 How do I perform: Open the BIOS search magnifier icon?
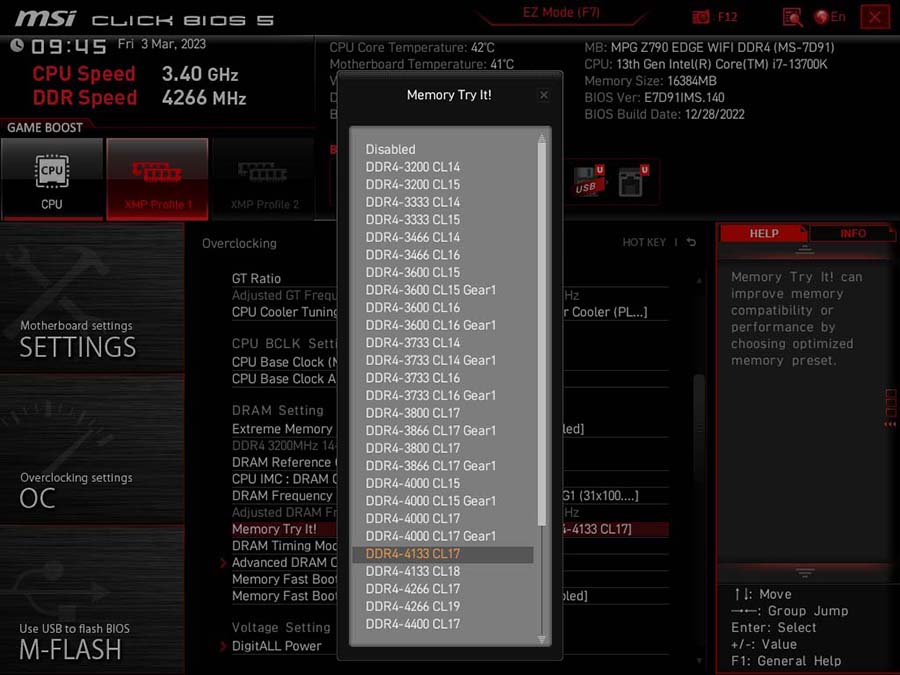click(792, 17)
